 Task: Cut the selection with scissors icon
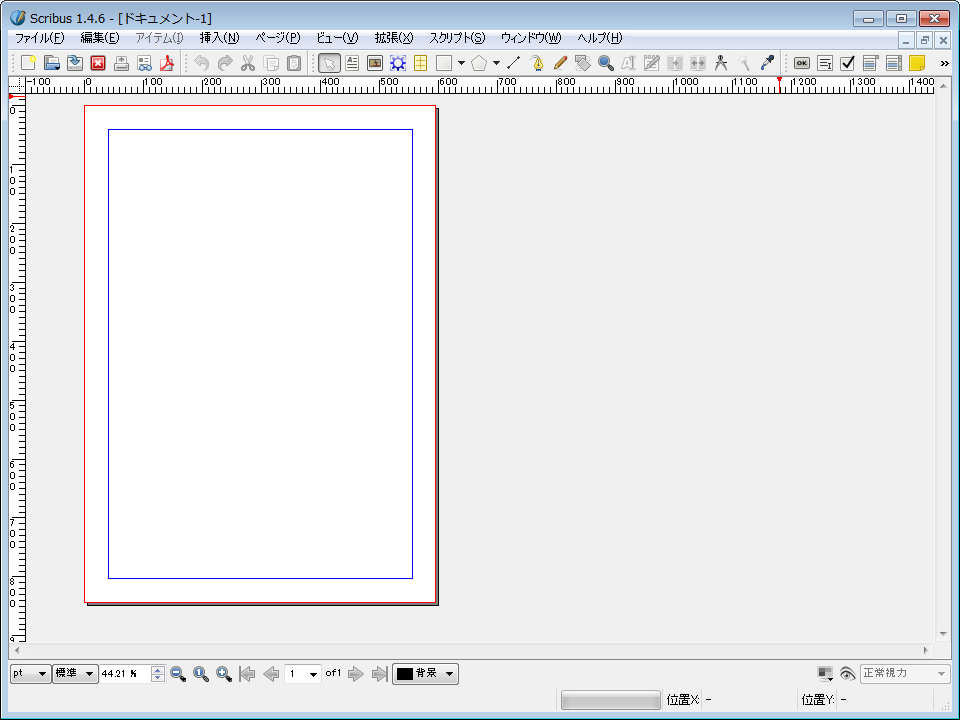248,63
